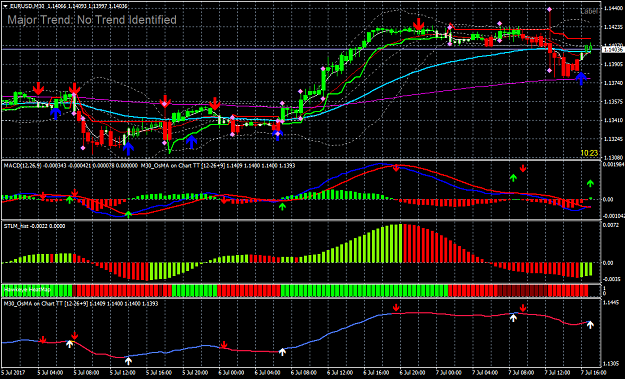The width and height of the screenshot is (625, 379).
Task: Click the 1.13410 price level on the axis
Action: pyautogui.click(x=613, y=120)
